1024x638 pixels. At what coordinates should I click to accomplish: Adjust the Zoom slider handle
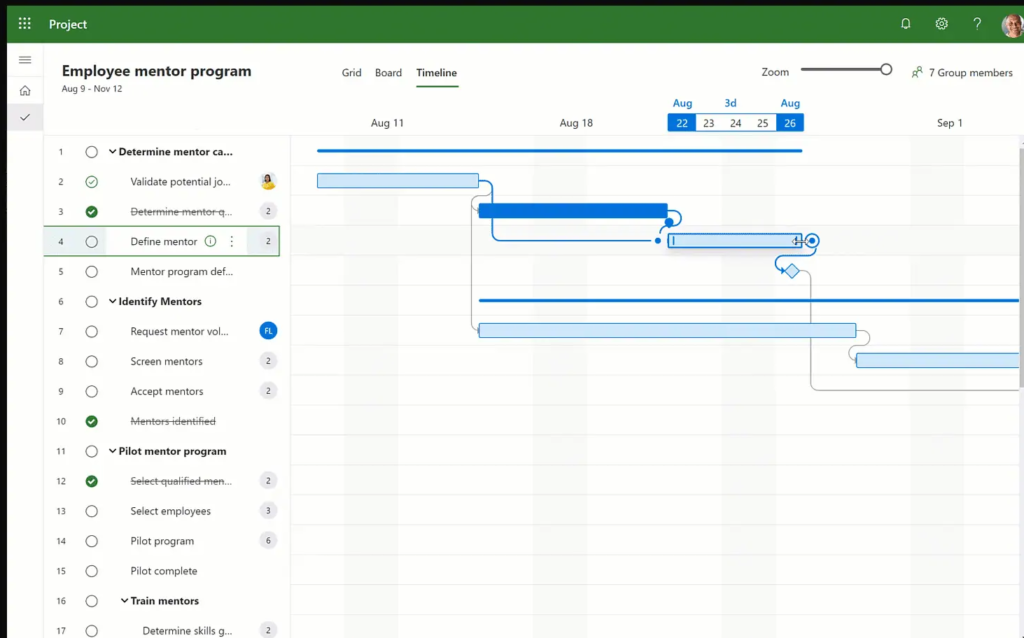(886, 70)
